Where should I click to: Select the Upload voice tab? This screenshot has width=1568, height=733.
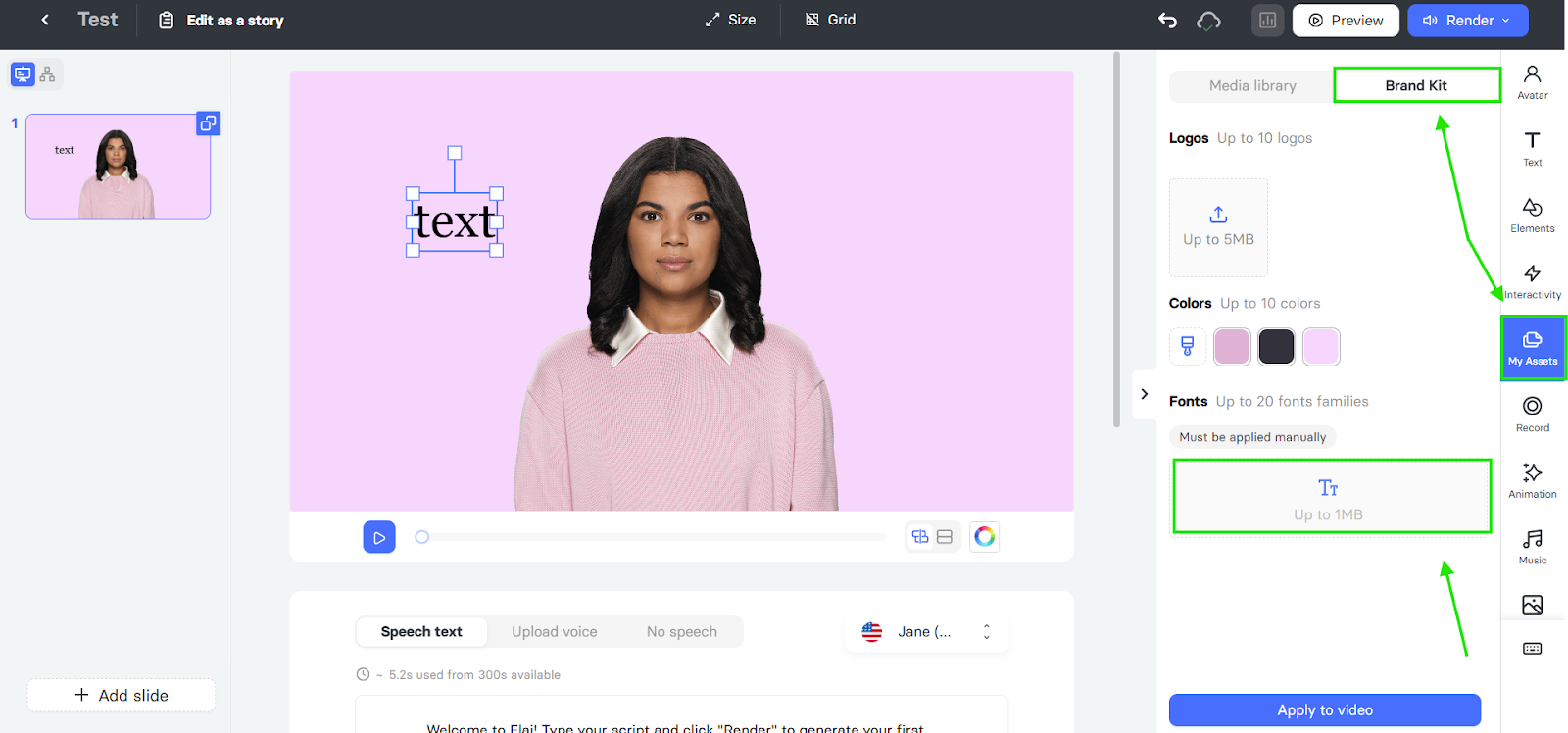tap(555, 632)
